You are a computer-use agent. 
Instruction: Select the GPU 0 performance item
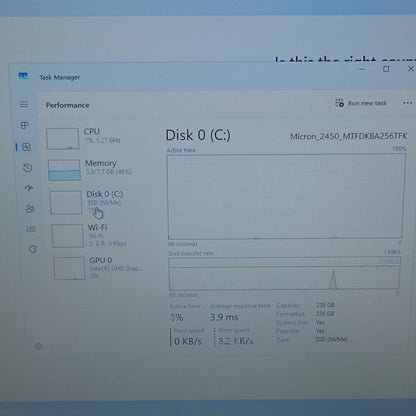[98, 268]
